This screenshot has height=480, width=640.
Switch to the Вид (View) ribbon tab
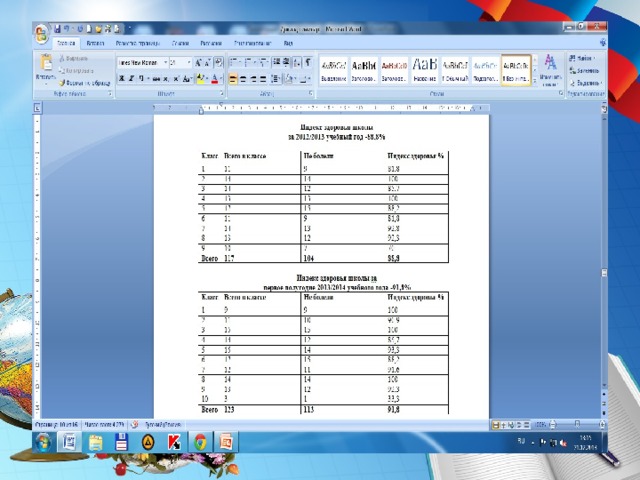point(288,43)
